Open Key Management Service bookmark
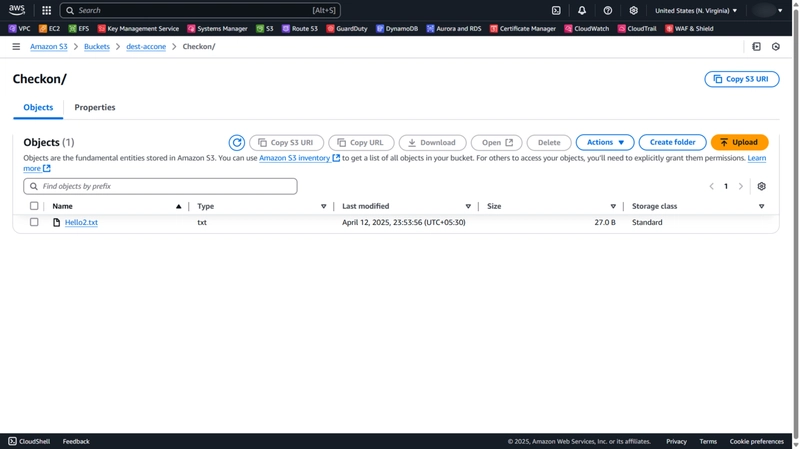This screenshot has height=449, width=800. [138, 29]
